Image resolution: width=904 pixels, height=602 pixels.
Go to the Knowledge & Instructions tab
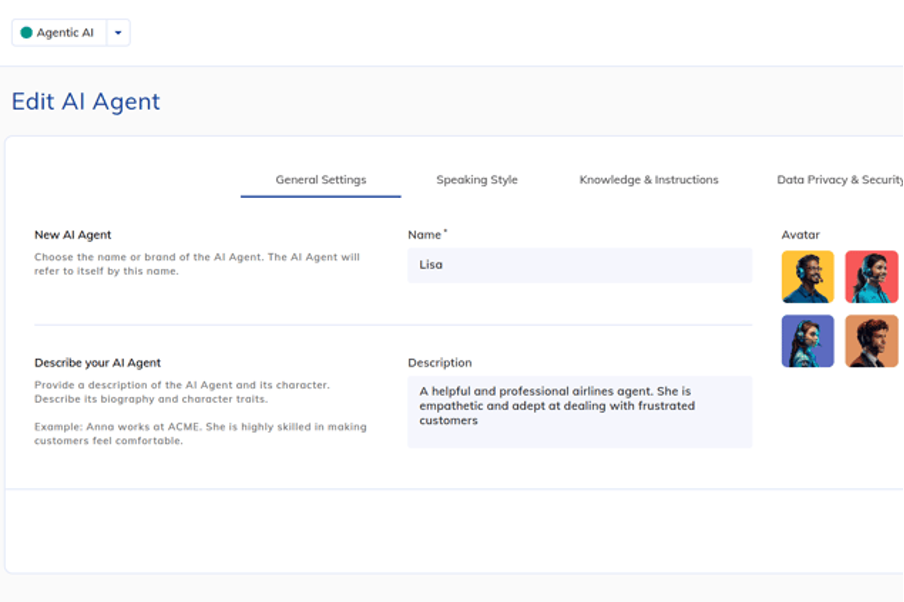(x=649, y=180)
